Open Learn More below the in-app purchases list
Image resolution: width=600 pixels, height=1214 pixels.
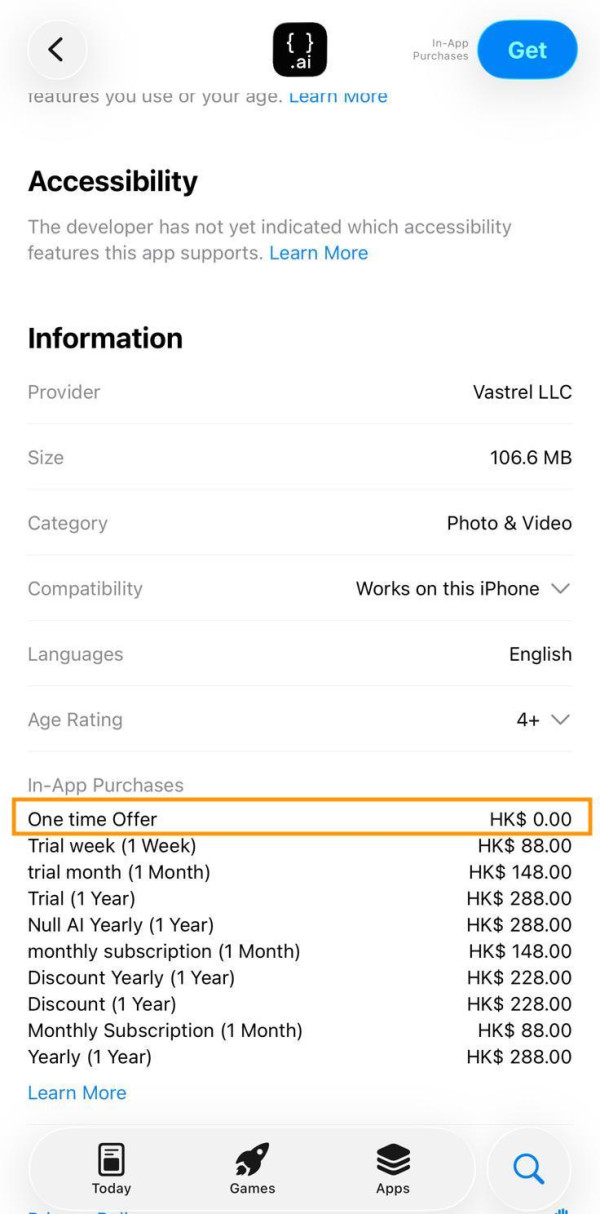tap(76, 1092)
